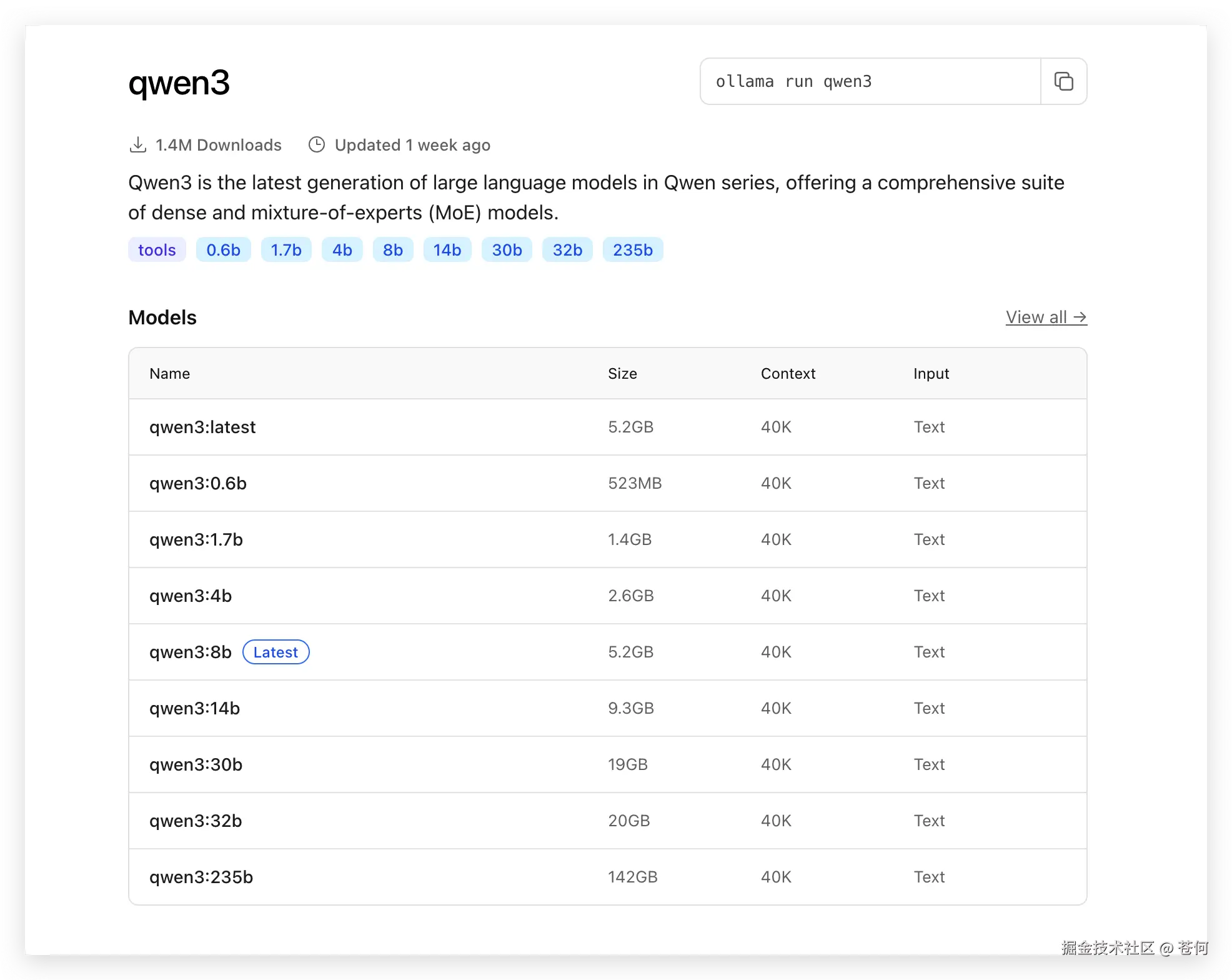Select the 0.6b size tag
Screen dimensions: 1232x980
[x=223, y=250]
